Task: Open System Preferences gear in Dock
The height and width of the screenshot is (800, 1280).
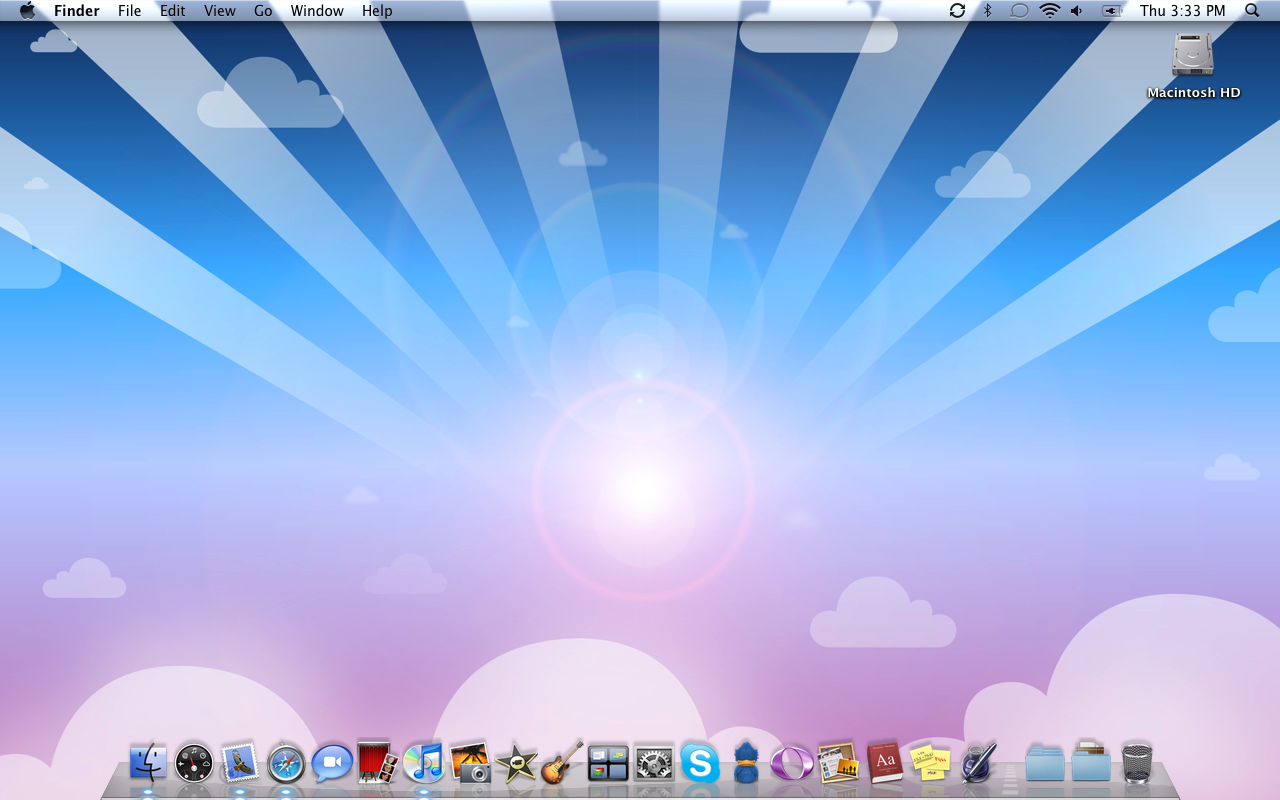Action: pos(654,763)
